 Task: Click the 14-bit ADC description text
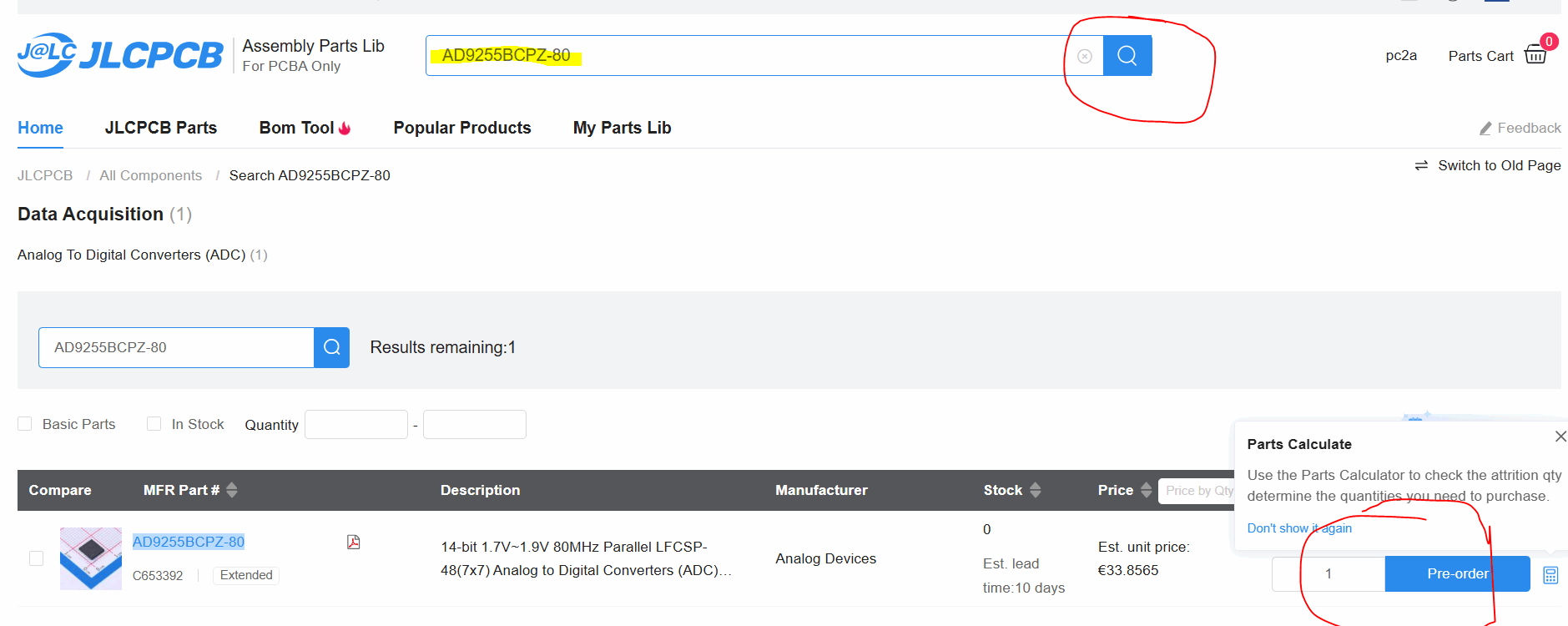[x=587, y=558]
